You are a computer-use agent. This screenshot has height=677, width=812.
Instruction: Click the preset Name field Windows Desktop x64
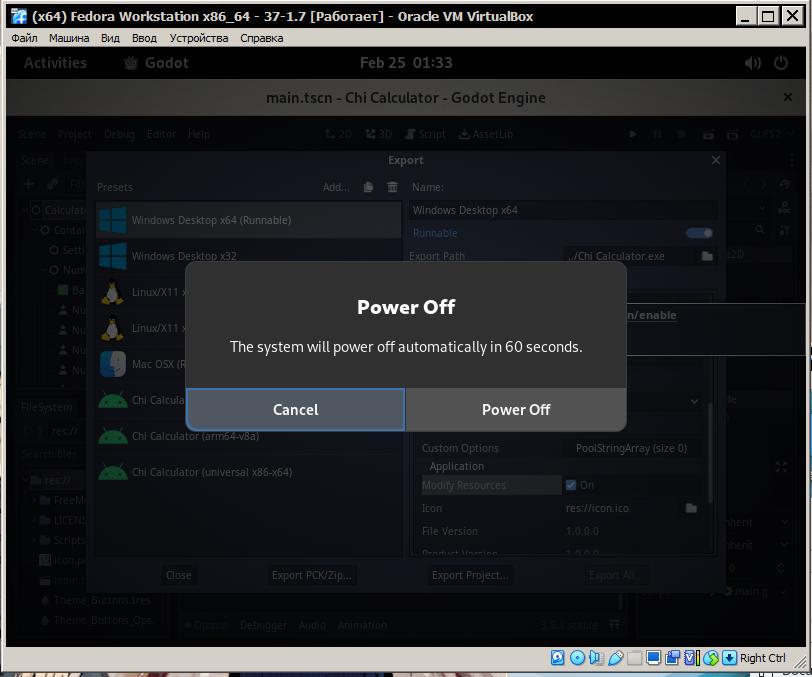[x=562, y=210]
